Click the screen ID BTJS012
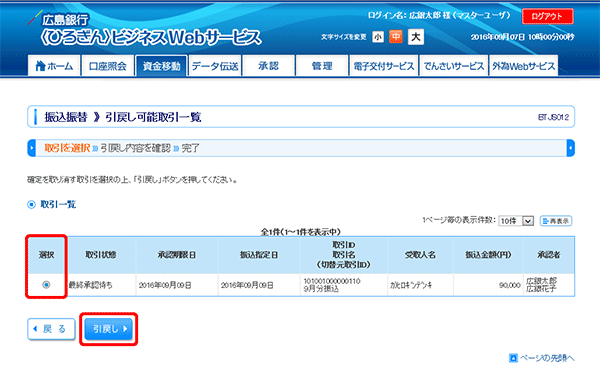 (553, 117)
